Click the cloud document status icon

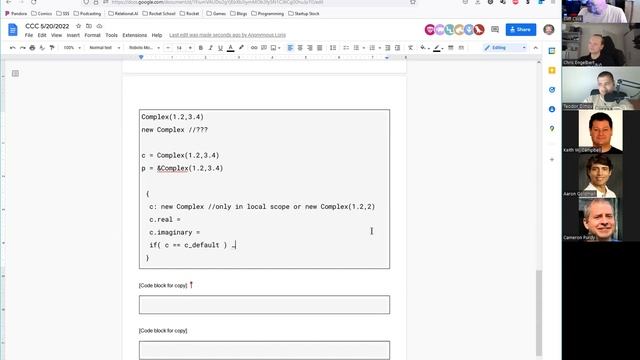tap(99, 26)
